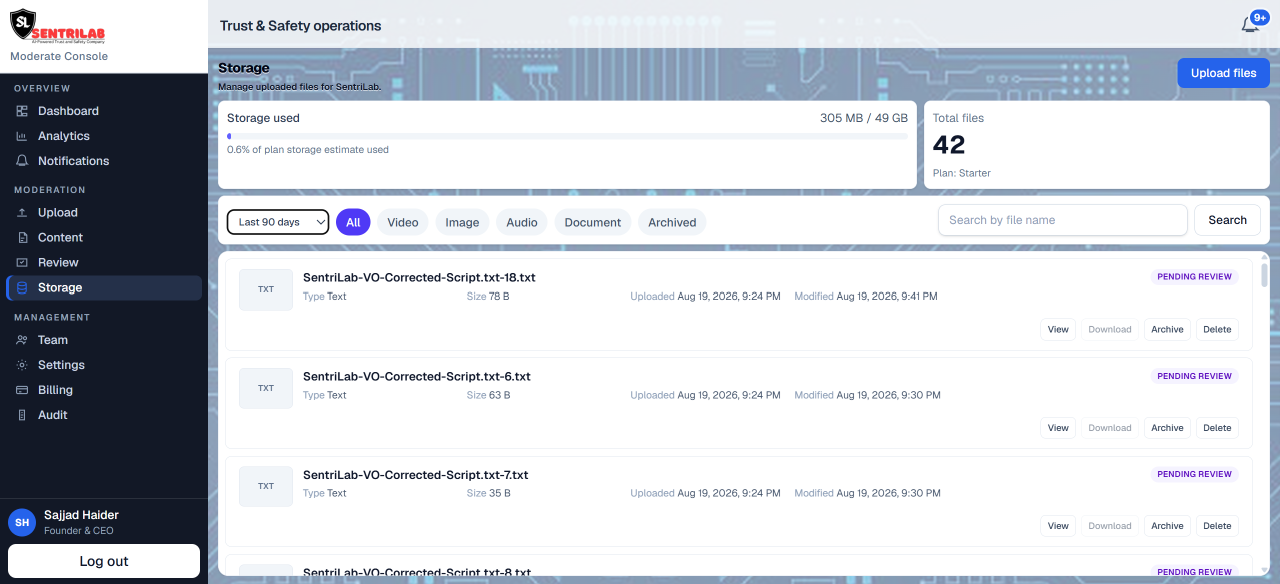Open the Notifications page from the sidebar
The image size is (1280, 584).
point(104,161)
